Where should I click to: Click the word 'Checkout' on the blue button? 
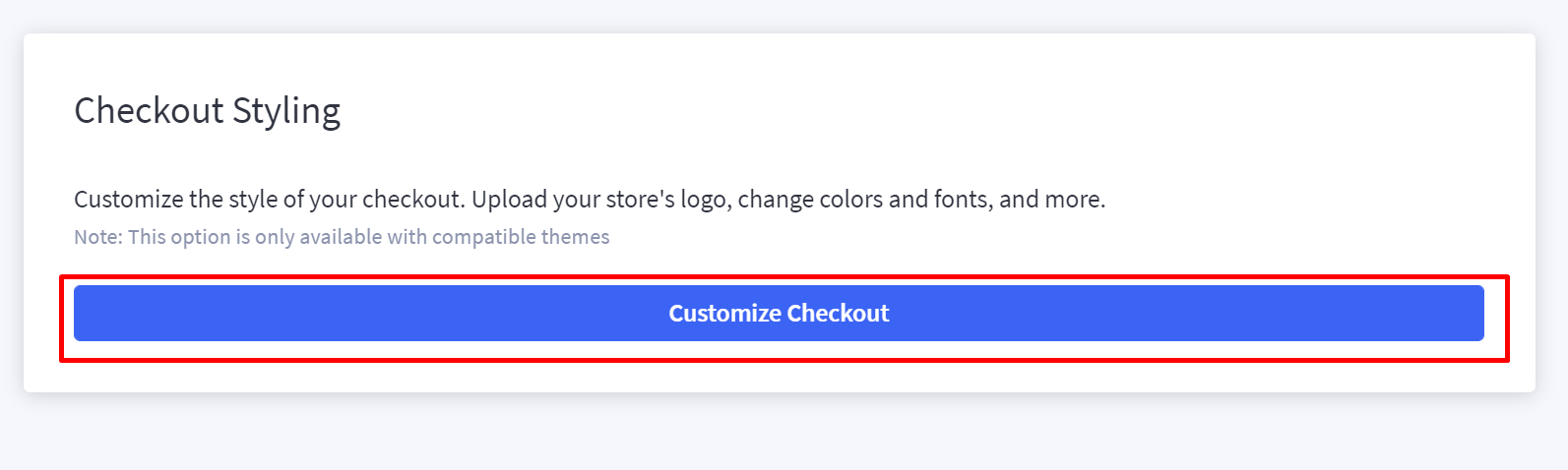tap(838, 313)
